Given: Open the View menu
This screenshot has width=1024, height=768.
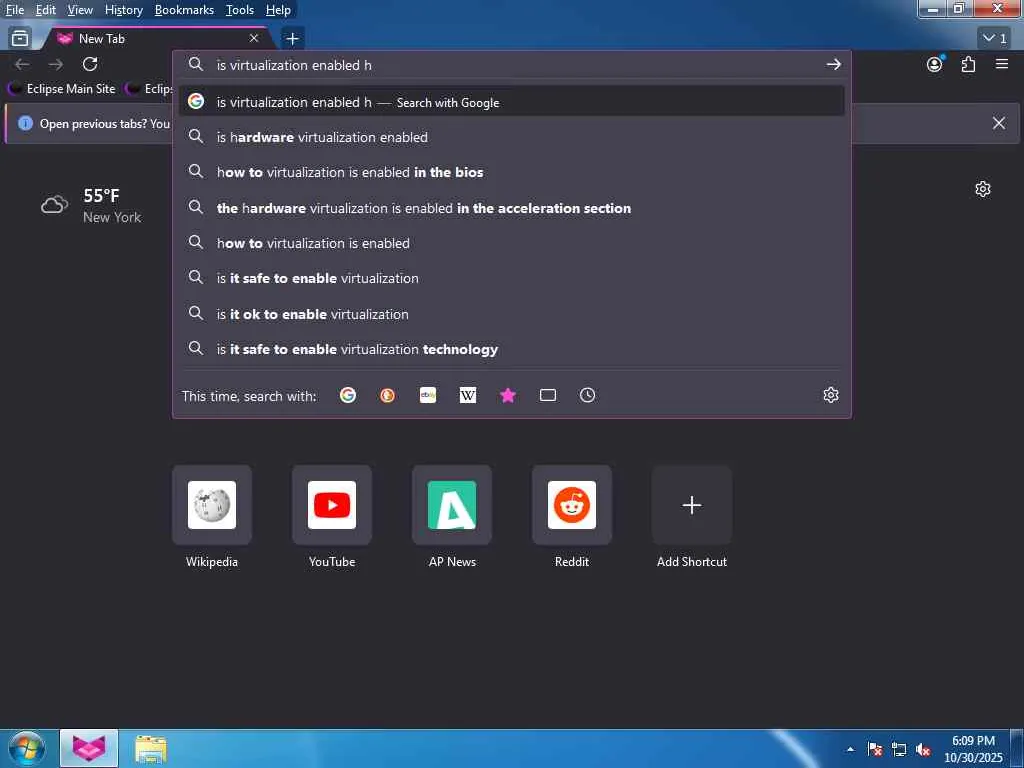Looking at the screenshot, I should (80, 10).
